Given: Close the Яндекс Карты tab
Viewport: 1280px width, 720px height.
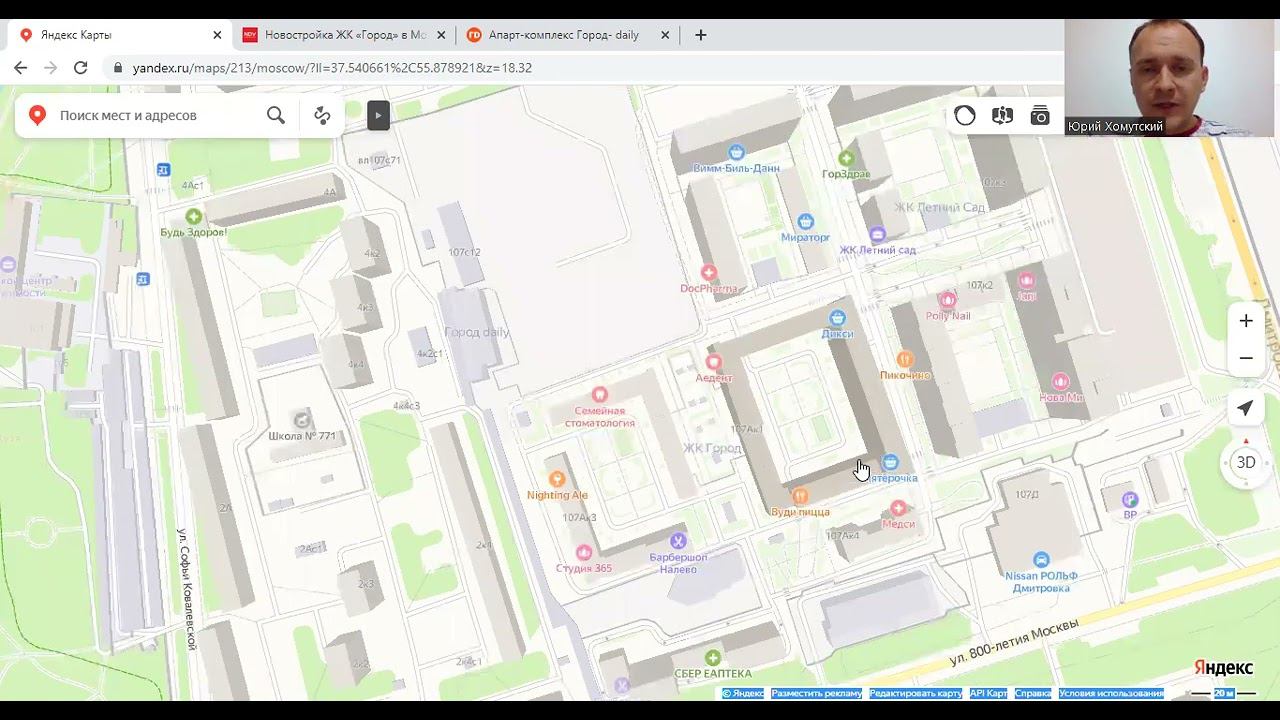Looking at the screenshot, I should tap(217, 35).
